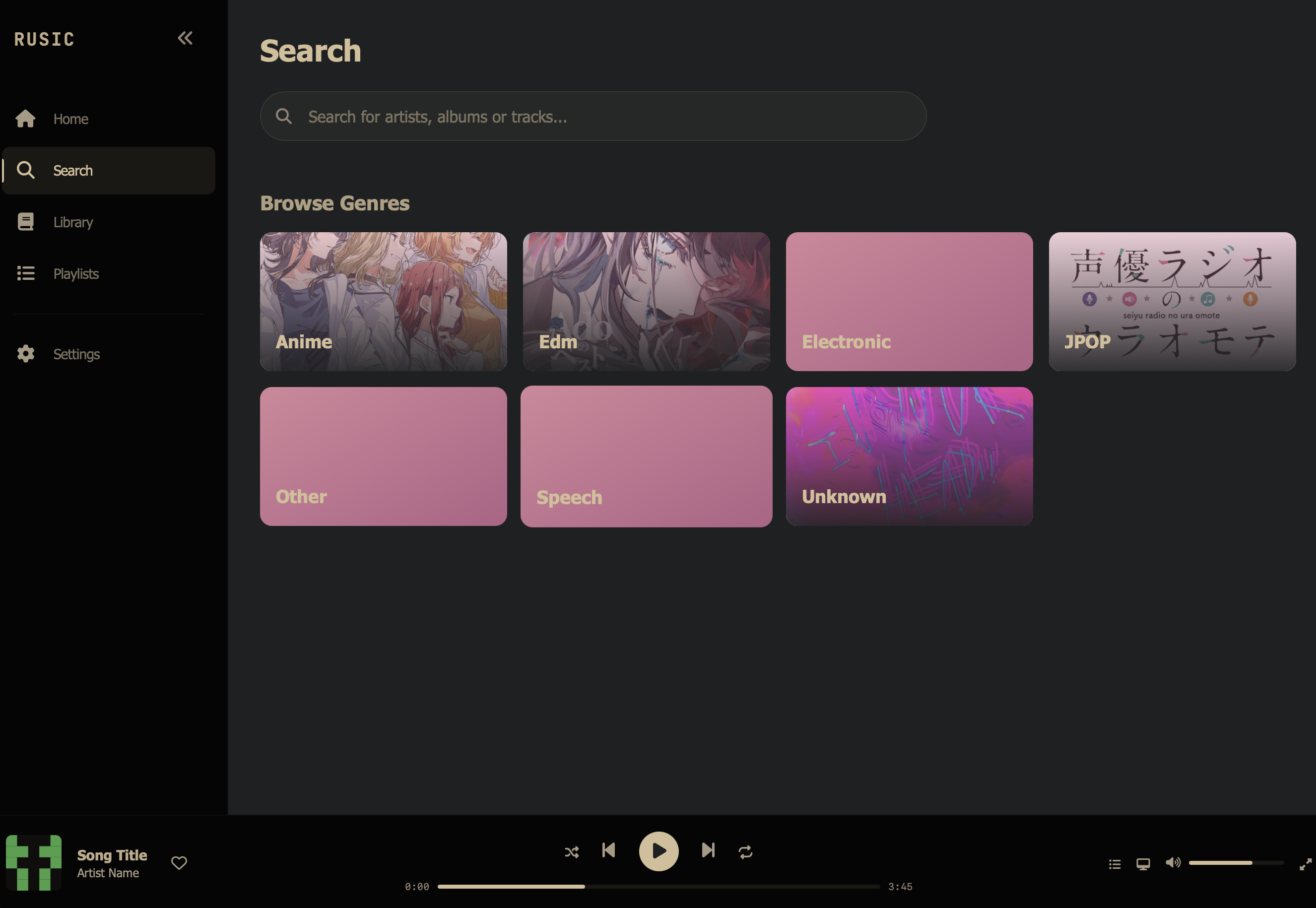Screen dimensions: 1316x908
Task: Adjust the volume slider
Action: (x=1235, y=862)
